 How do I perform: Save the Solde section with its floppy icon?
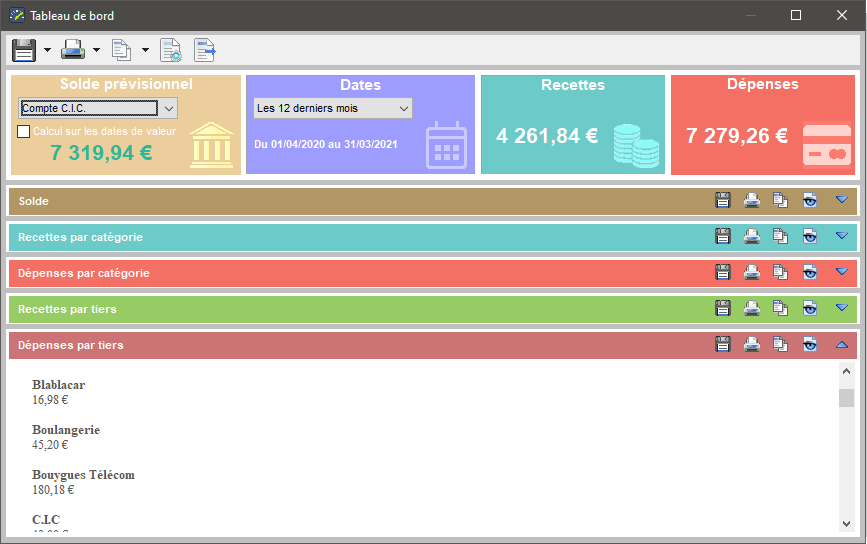point(724,201)
